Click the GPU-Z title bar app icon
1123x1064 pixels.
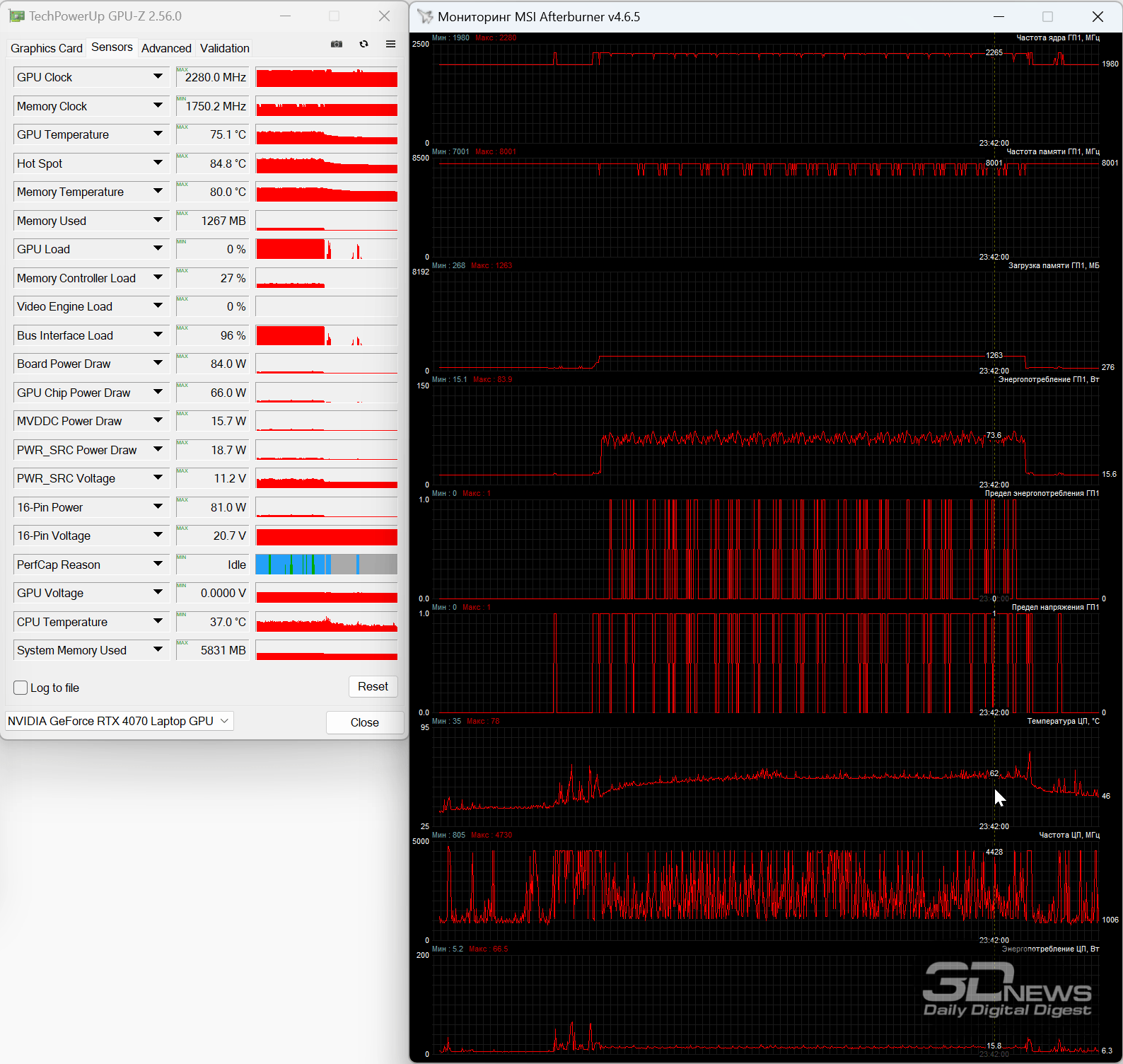pos(16,16)
